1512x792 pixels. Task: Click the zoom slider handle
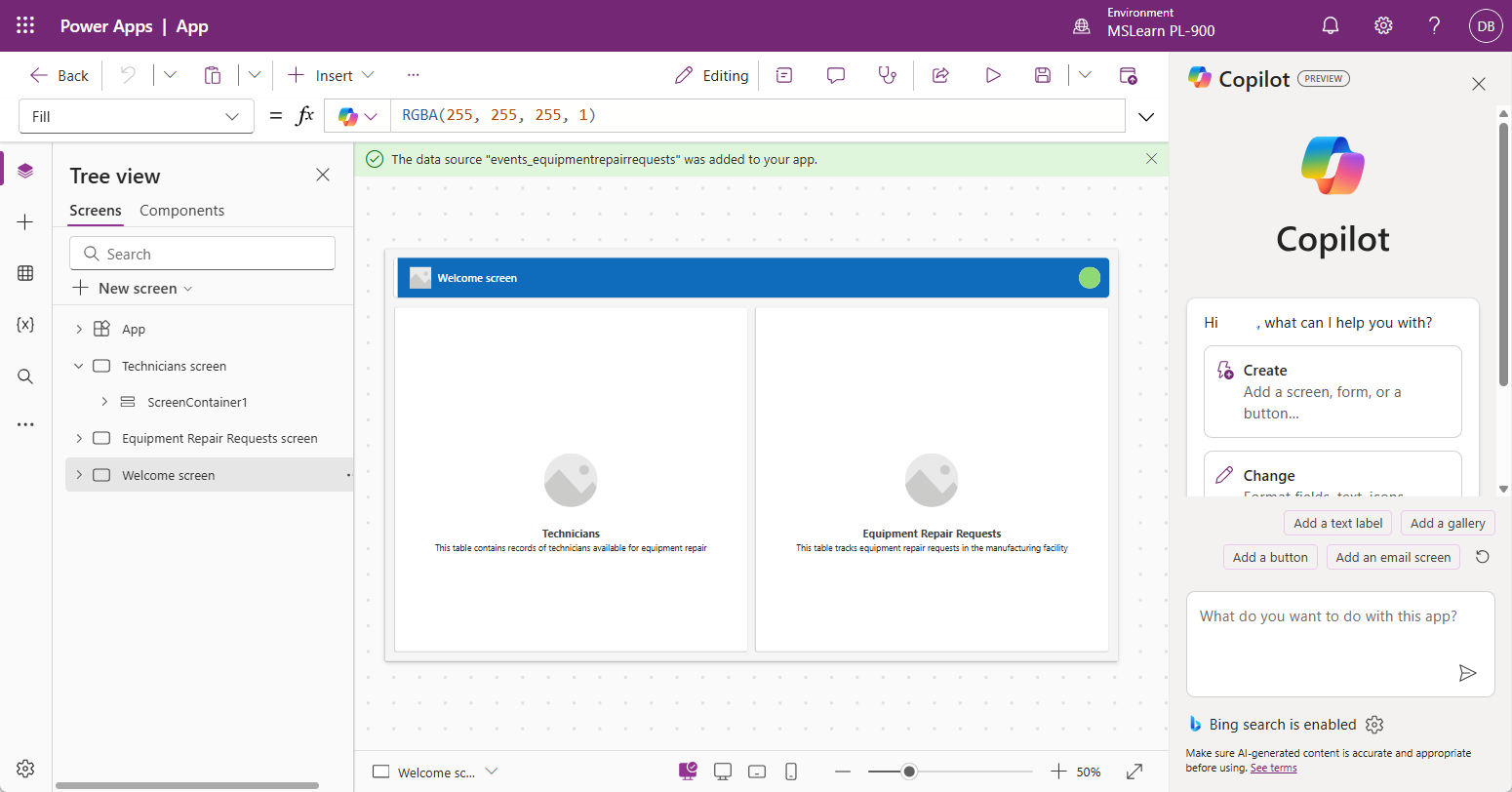coord(909,772)
